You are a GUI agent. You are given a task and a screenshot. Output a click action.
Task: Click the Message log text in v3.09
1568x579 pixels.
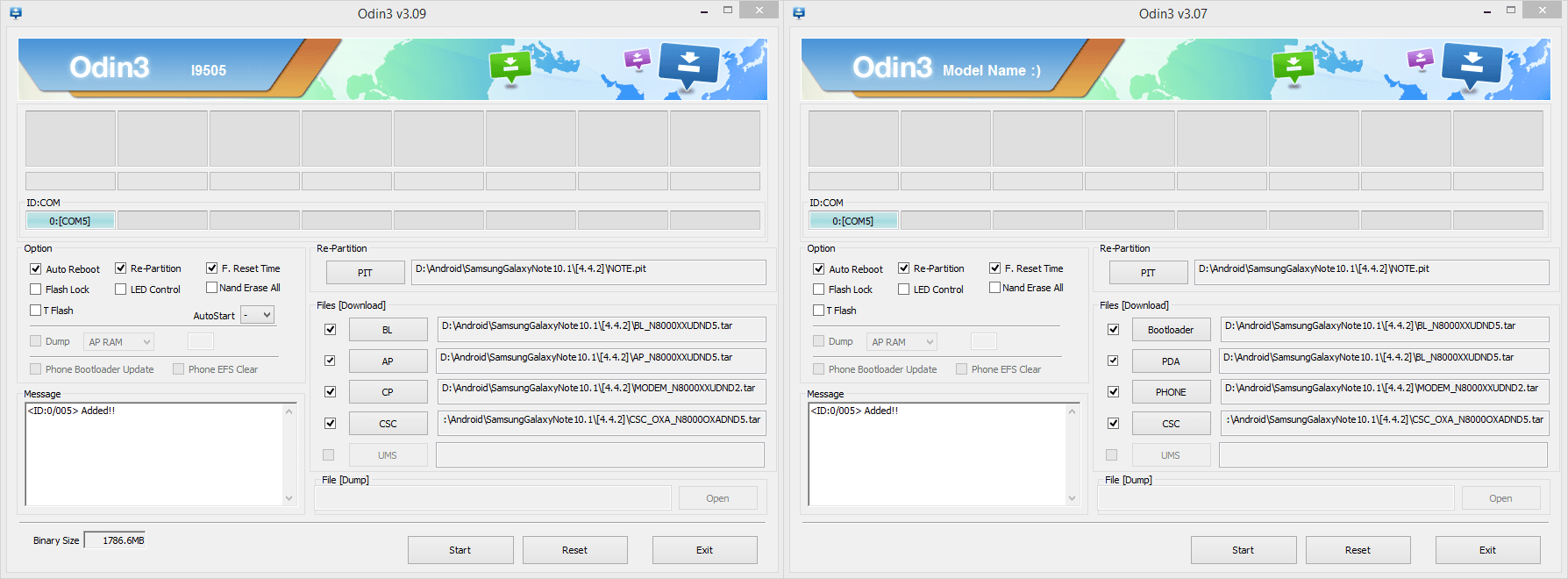coord(72,411)
